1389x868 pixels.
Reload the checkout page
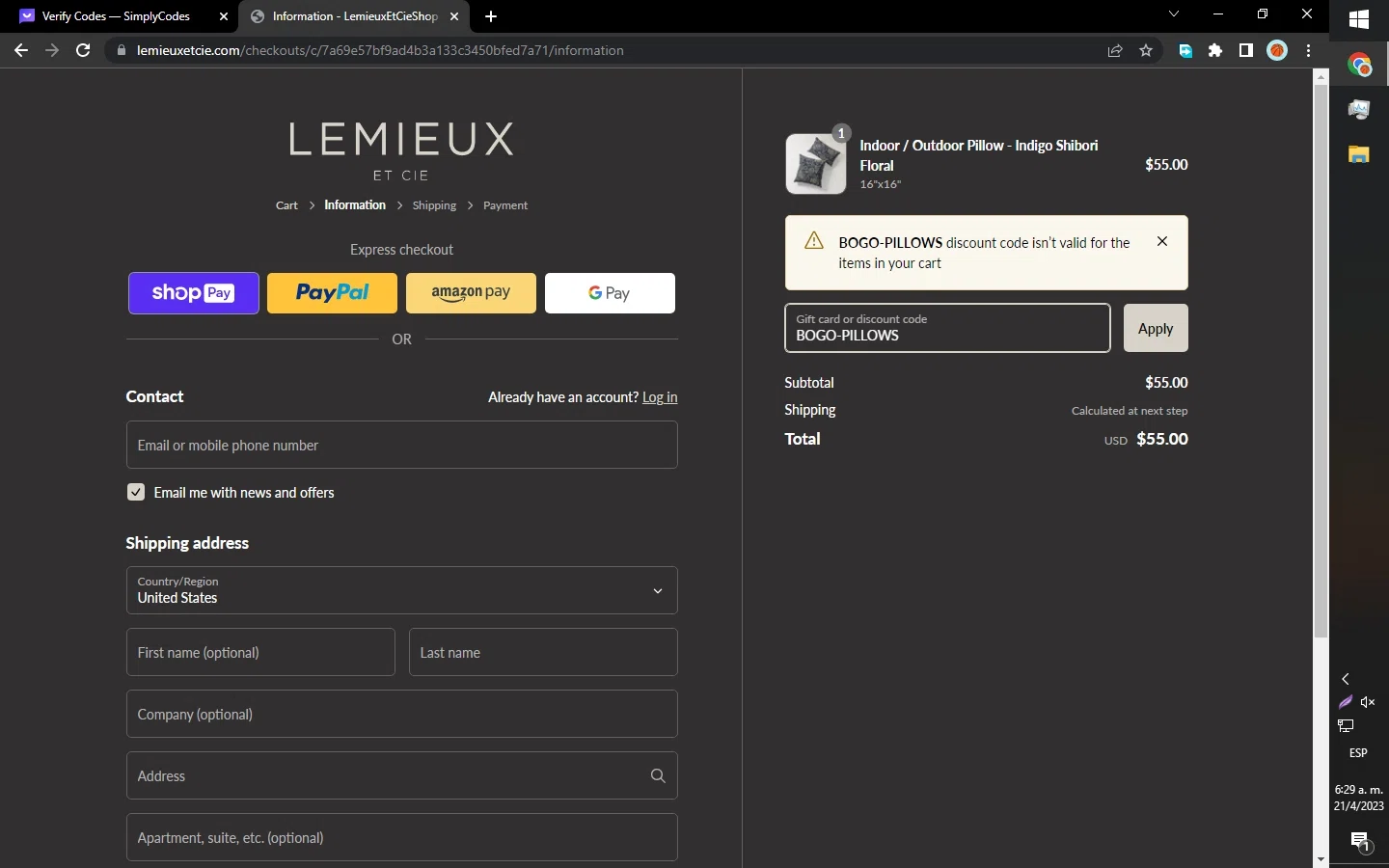point(83,50)
